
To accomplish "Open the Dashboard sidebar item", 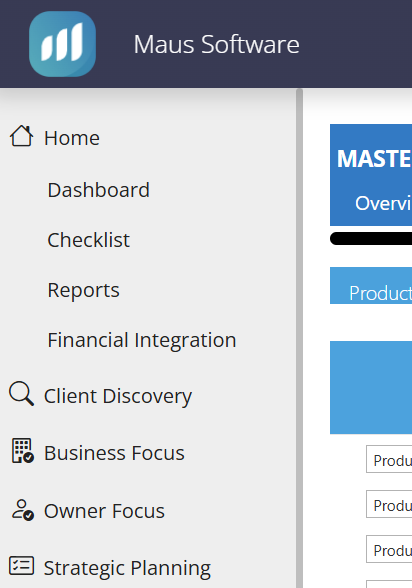I will (x=99, y=190).
